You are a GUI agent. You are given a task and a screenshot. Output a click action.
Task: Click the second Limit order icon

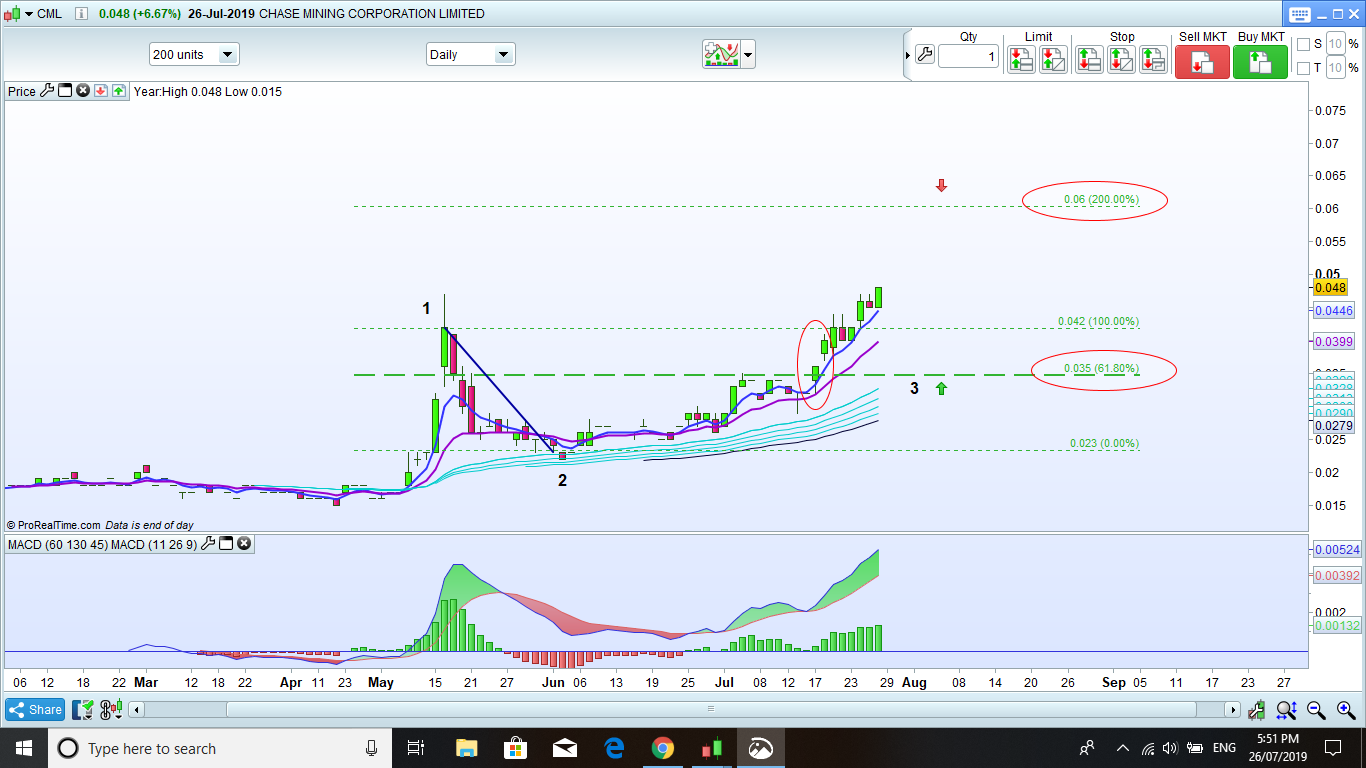(x=1053, y=60)
